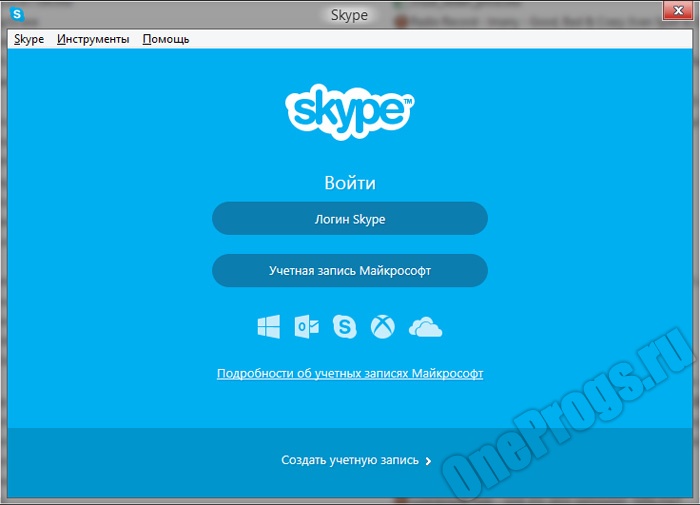
Task: Open Подробности об учетных записях Майкрософт link
Action: pyautogui.click(x=350, y=373)
